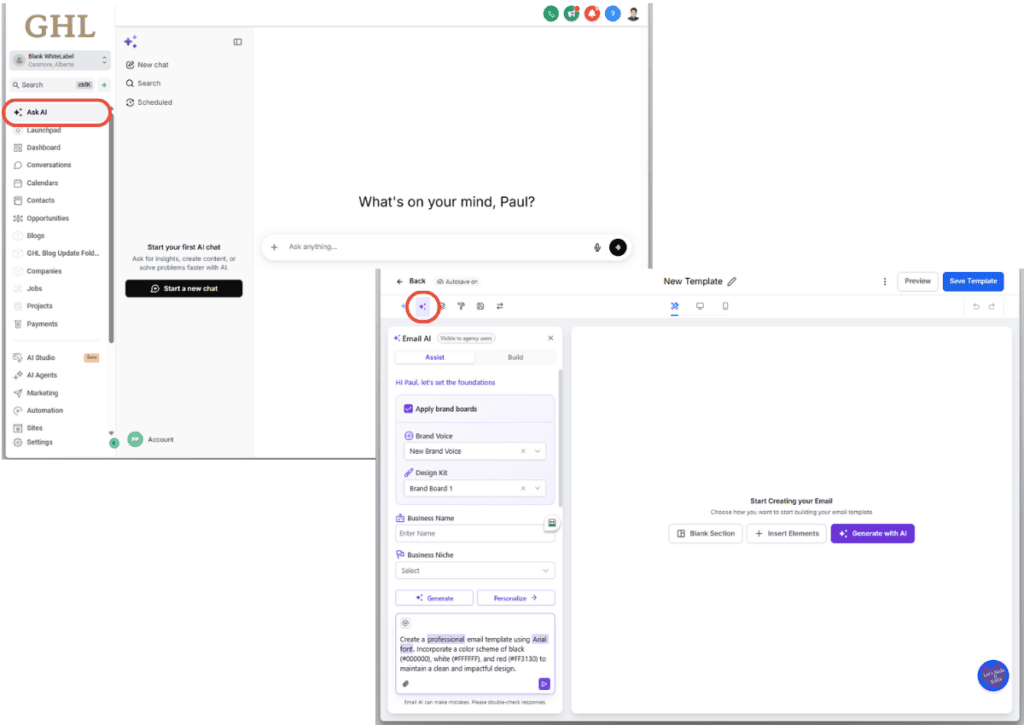Open the megaphone announcements icon
This screenshot has width=1024, height=725.
(571, 14)
